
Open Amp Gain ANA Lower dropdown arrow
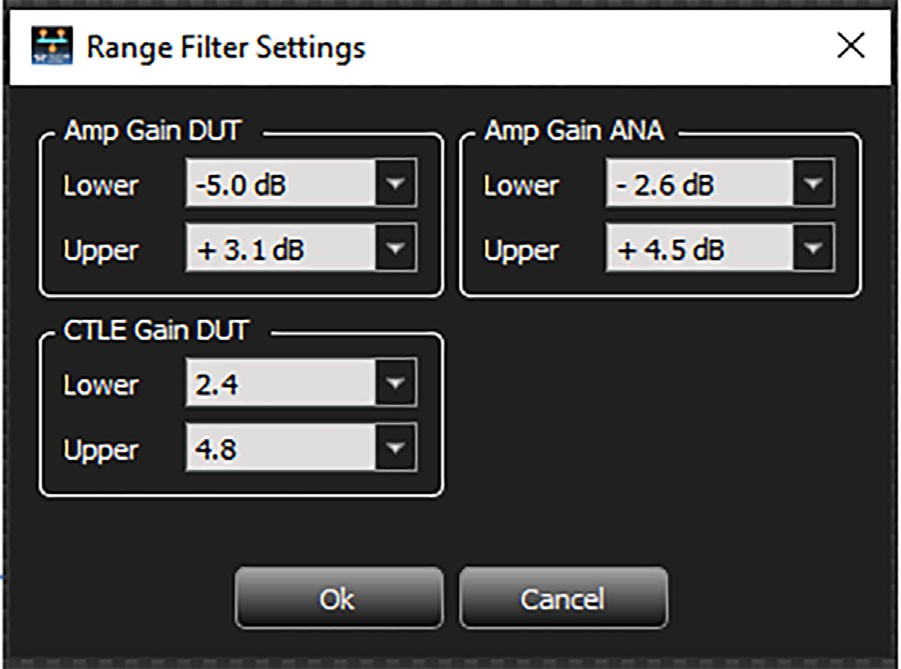(x=813, y=184)
